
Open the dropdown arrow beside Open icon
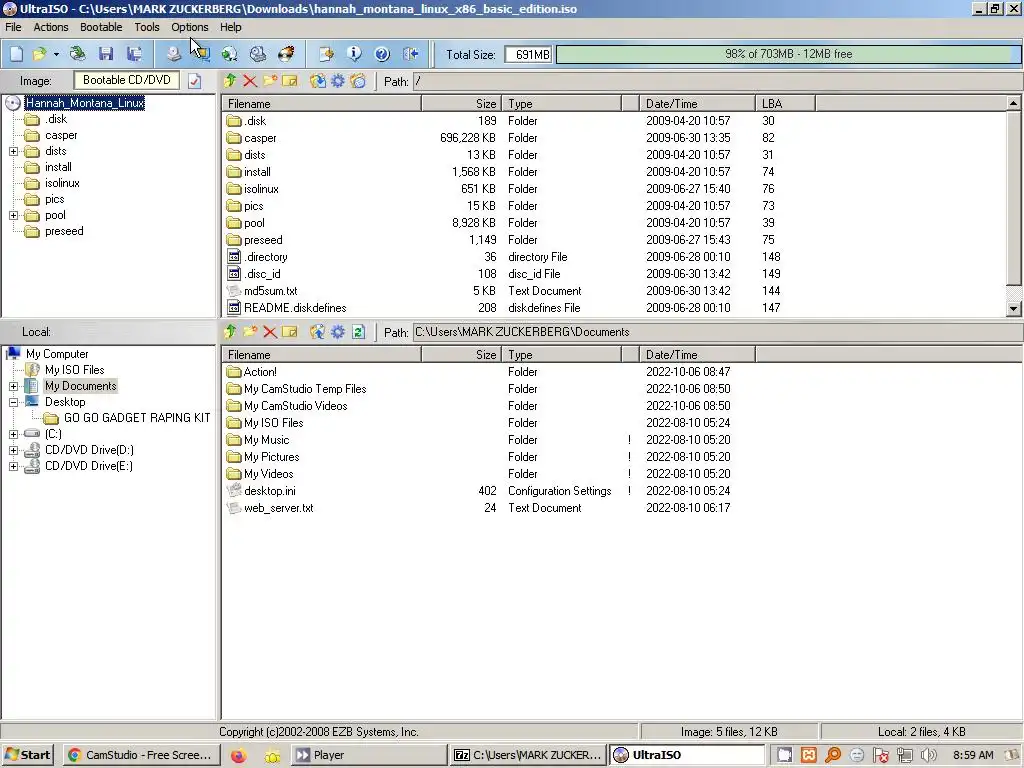pos(56,54)
